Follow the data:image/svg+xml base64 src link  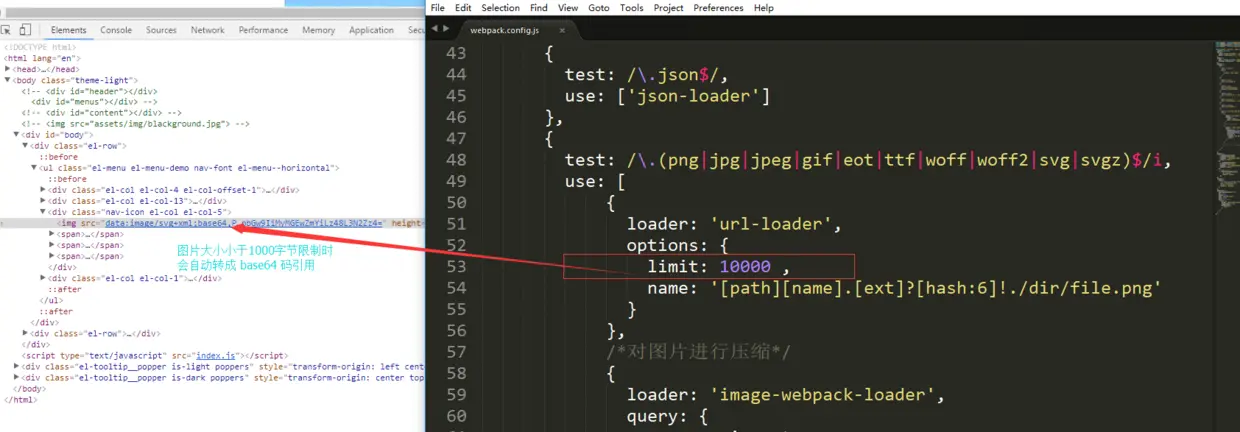click(243, 223)
